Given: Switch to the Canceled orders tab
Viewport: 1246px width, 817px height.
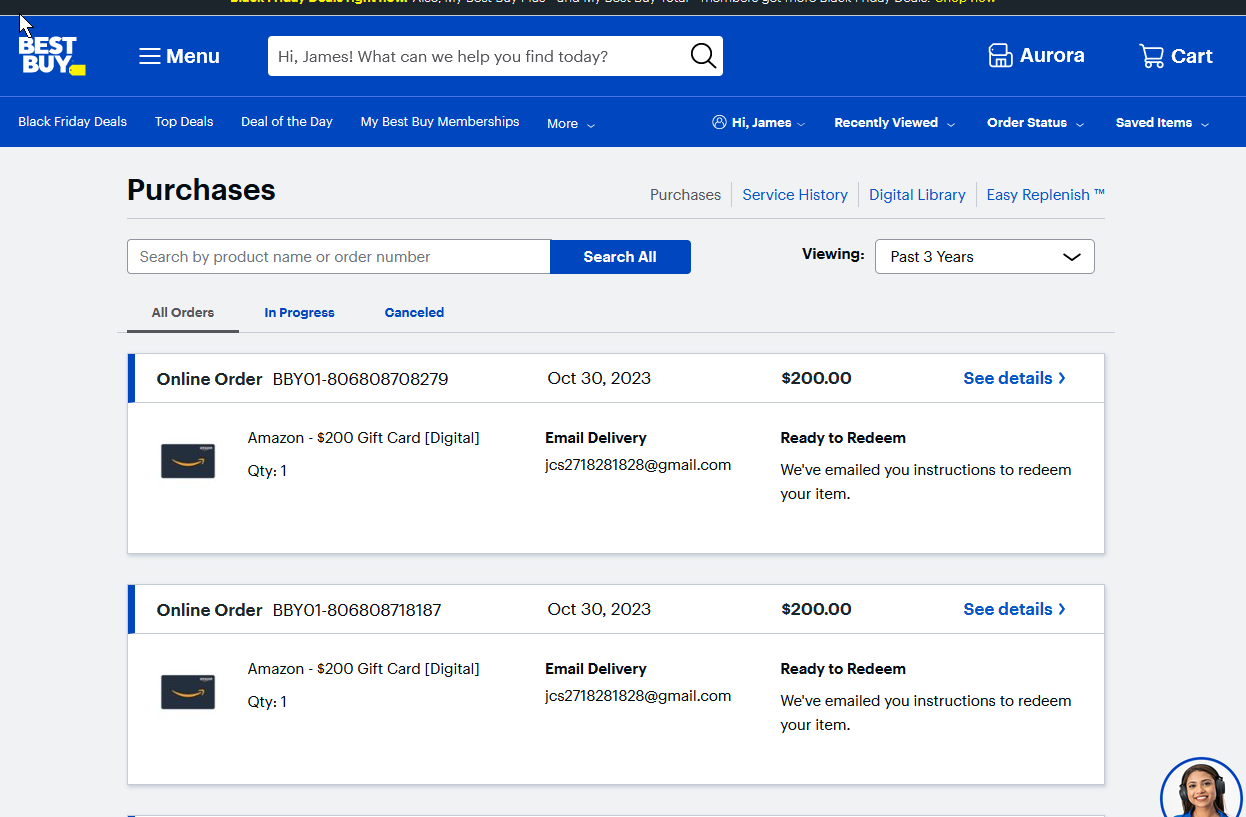Looking at the screenshot, I should (414, 313).
